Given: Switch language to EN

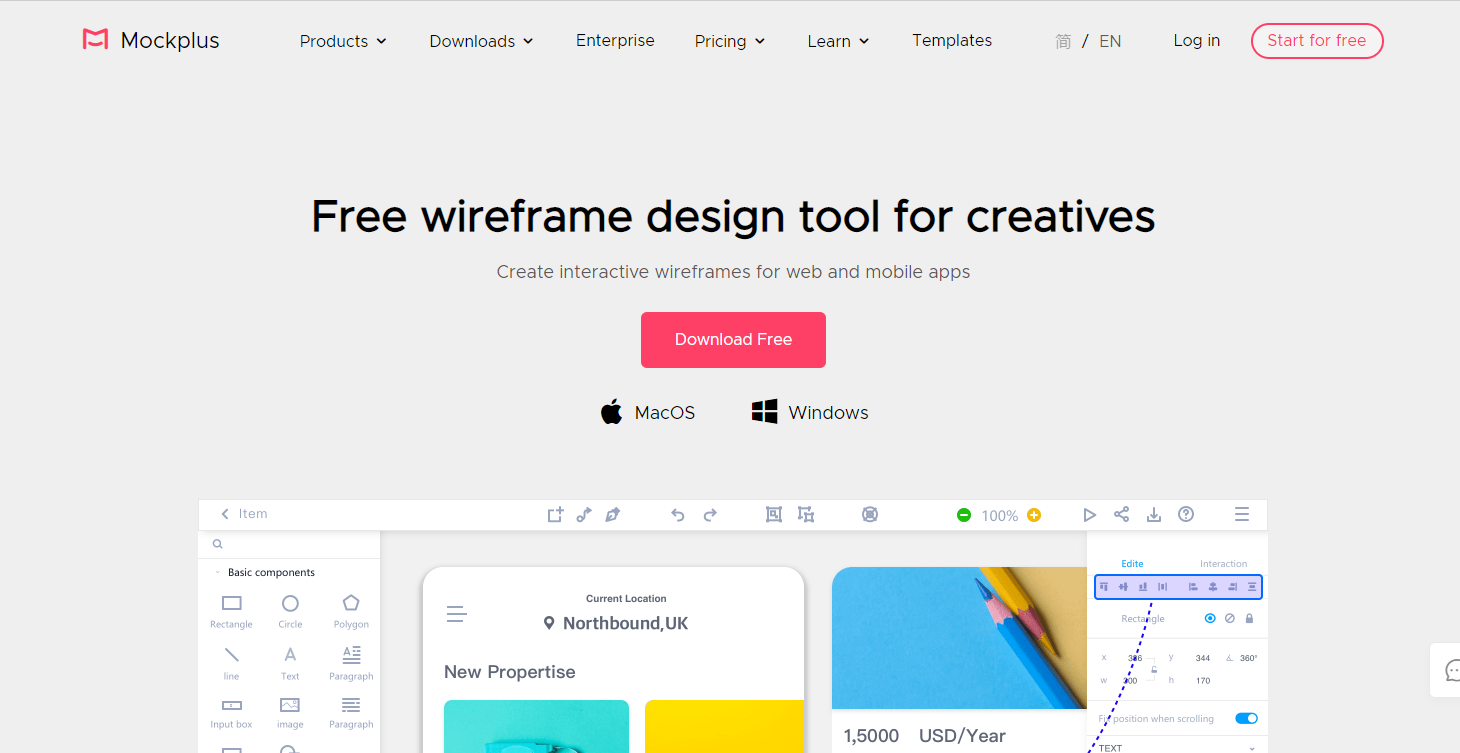Looking at the screenshot, I should click(1110, 41).
